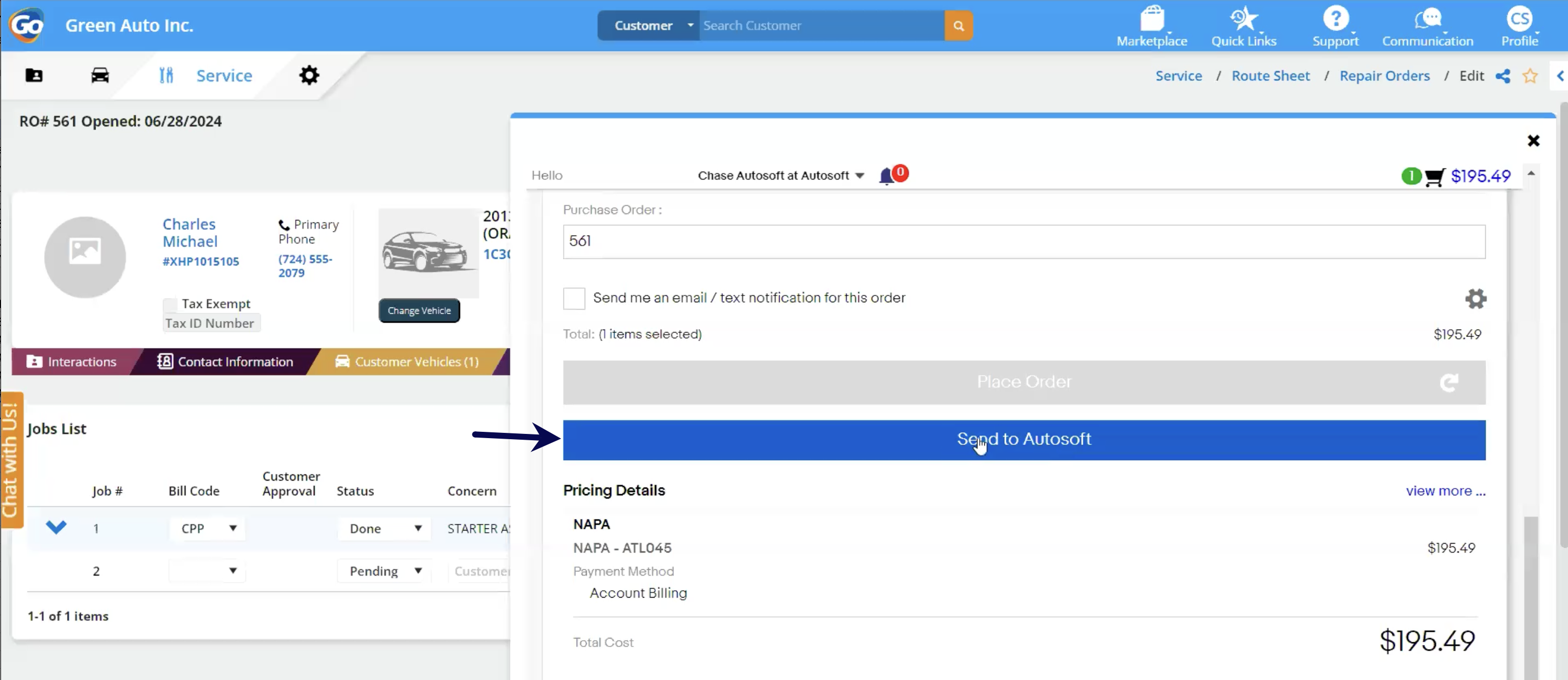
Task: Expand Chase Autosoft at Autosoft dropdown
Action: pyautogui.click(x=781, y=175)
